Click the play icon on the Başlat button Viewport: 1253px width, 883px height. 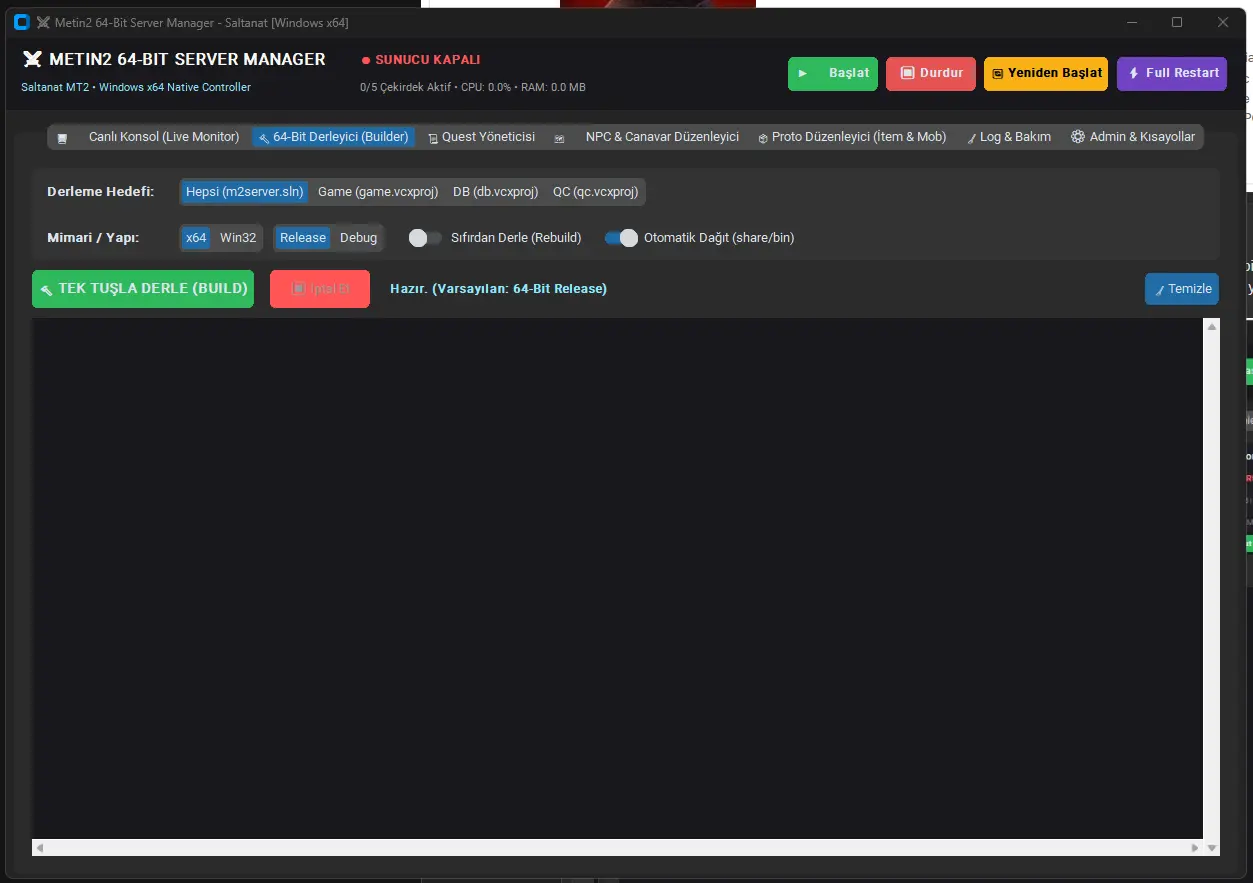pyautogui.click(x=803, y=73)
